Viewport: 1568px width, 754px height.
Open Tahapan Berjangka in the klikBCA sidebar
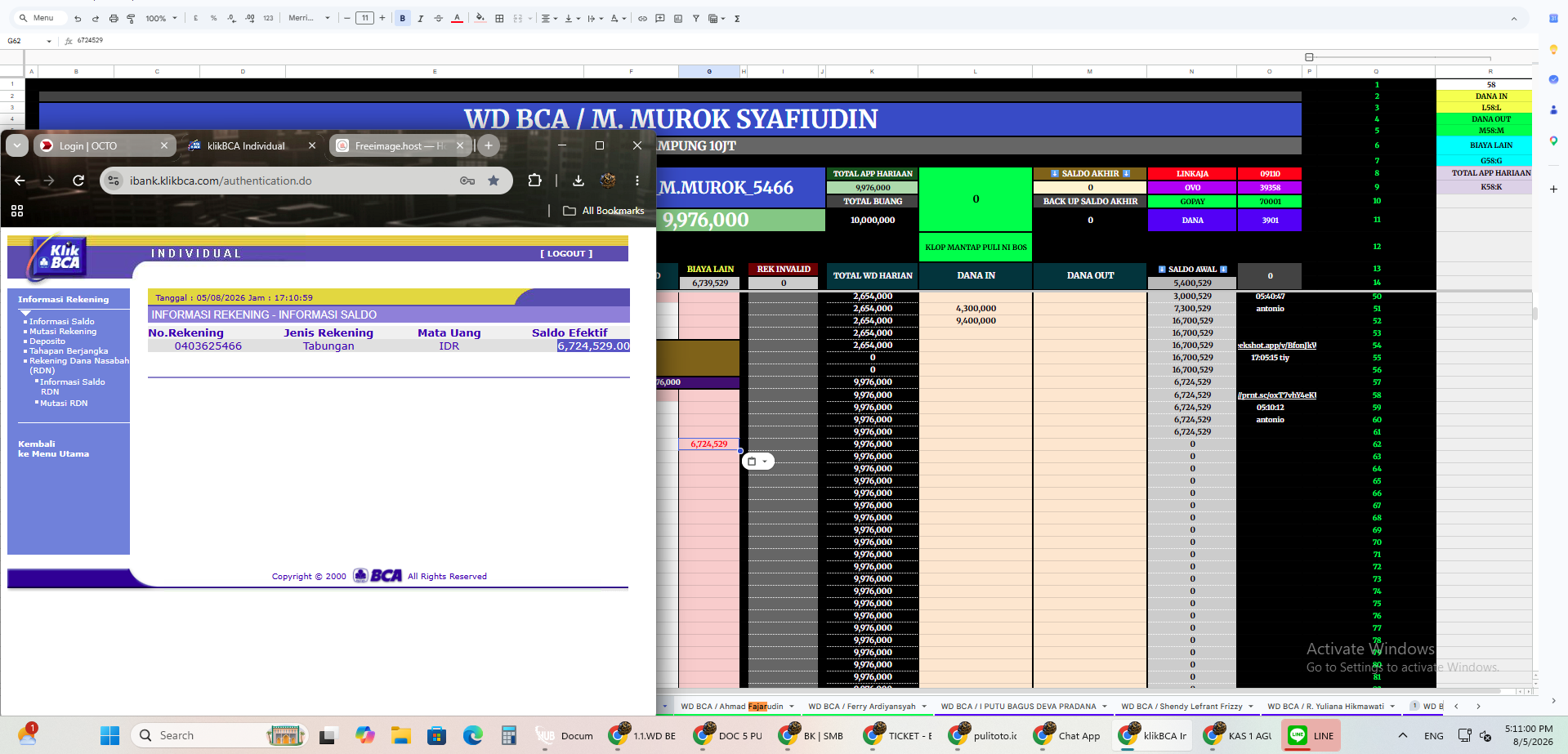(69, 351)
